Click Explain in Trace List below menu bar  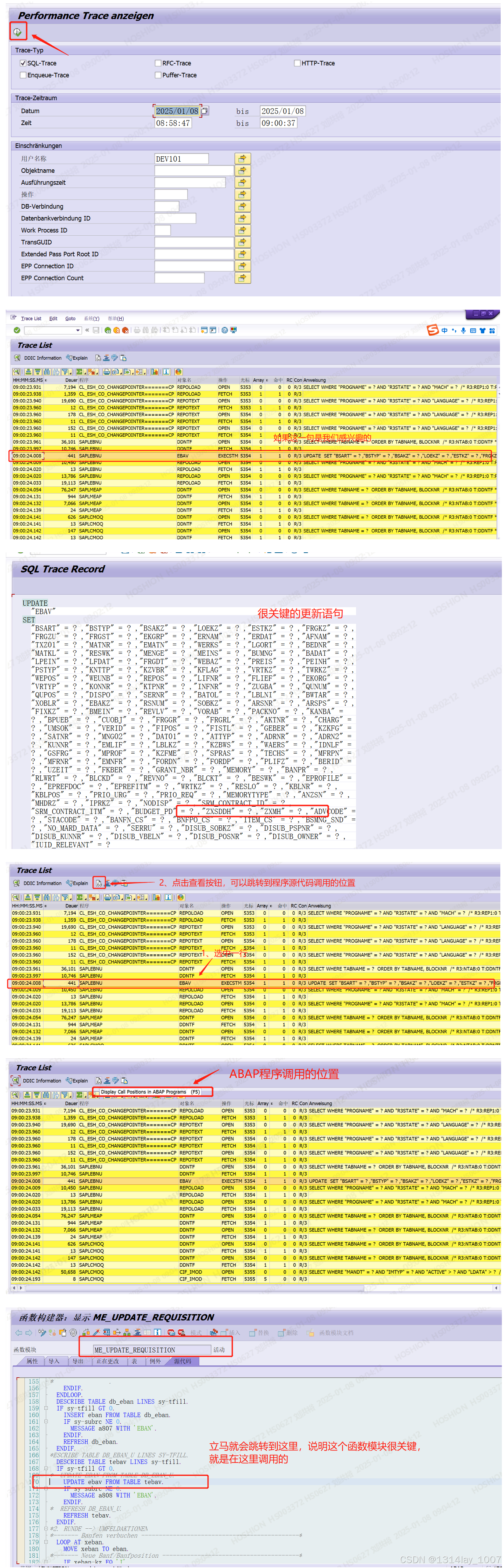(77, 358)
